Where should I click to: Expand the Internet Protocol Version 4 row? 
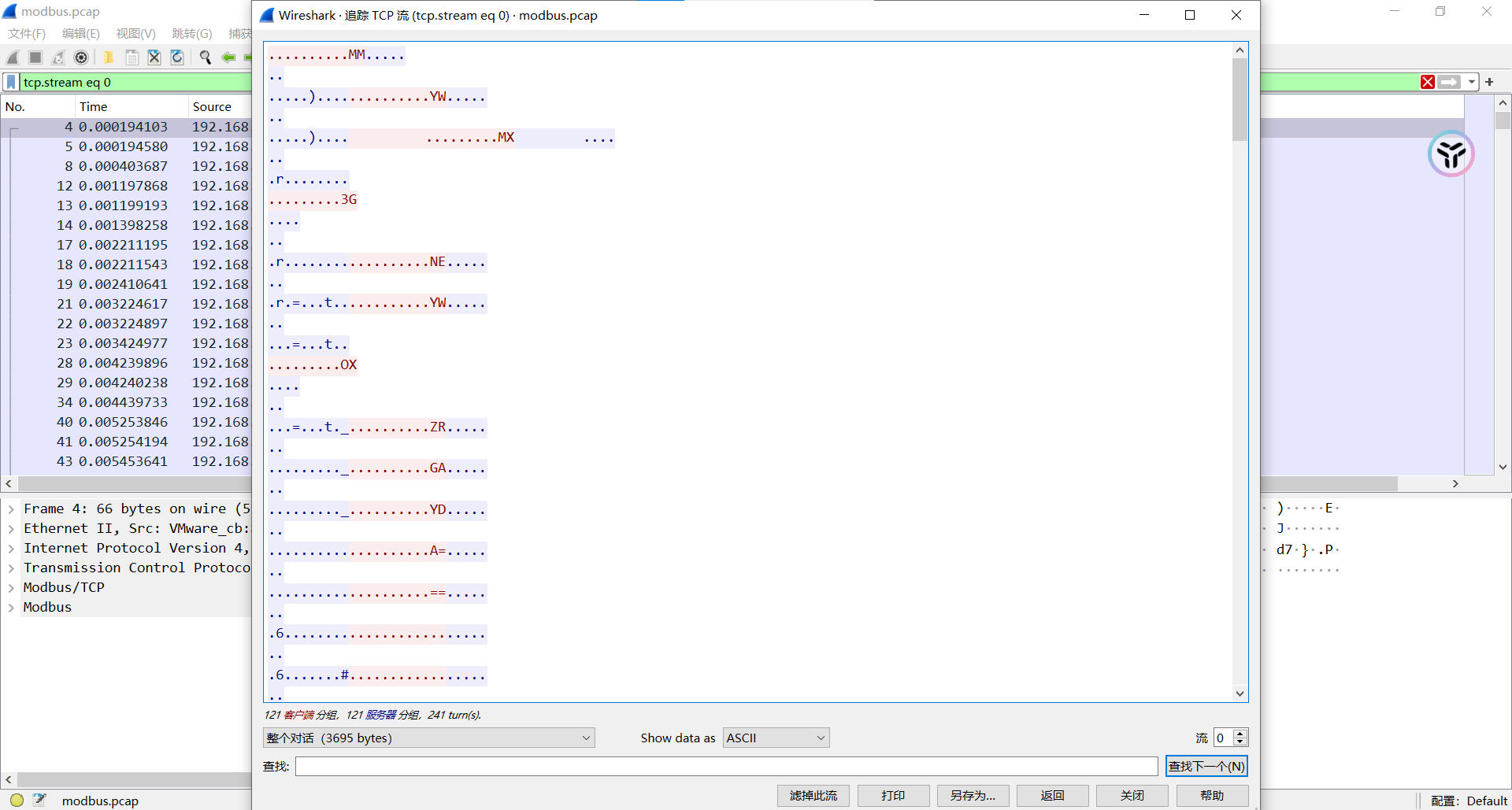click(x=11, y=549)
